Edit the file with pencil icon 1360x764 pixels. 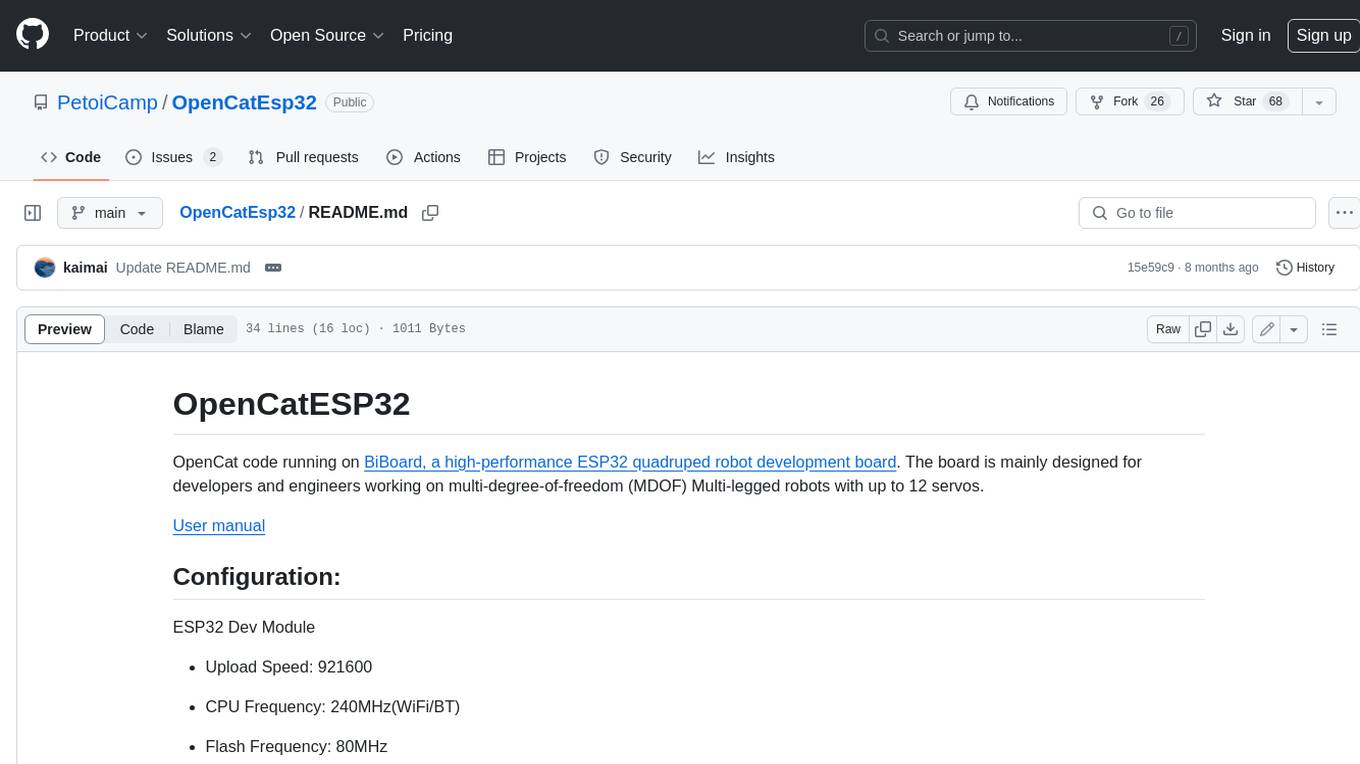(x=1266, y=329)
